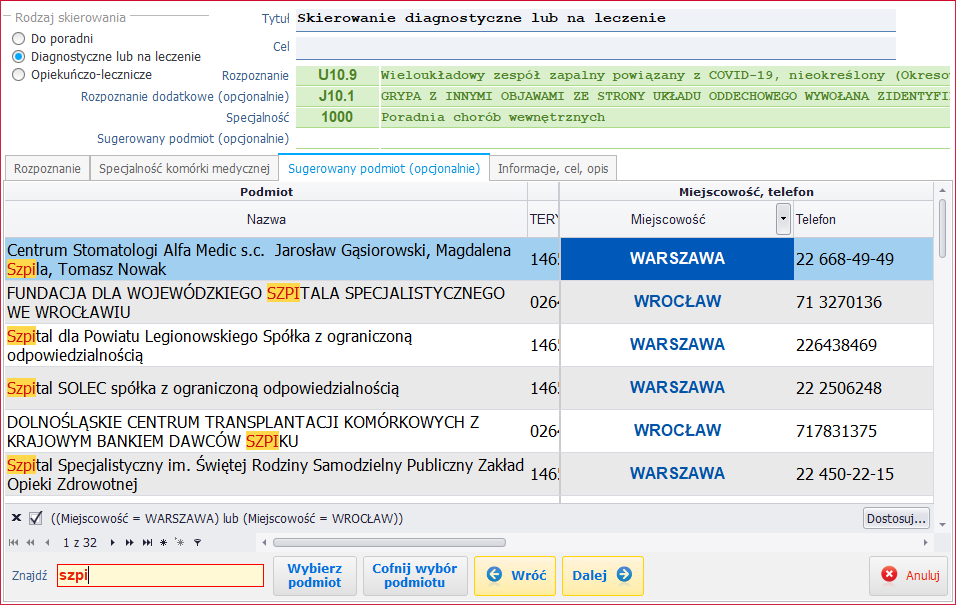Image resolution: width=956 pixels, height=605 pixels.
Task: Go to last record in navigator
Action: pos(147,543)
